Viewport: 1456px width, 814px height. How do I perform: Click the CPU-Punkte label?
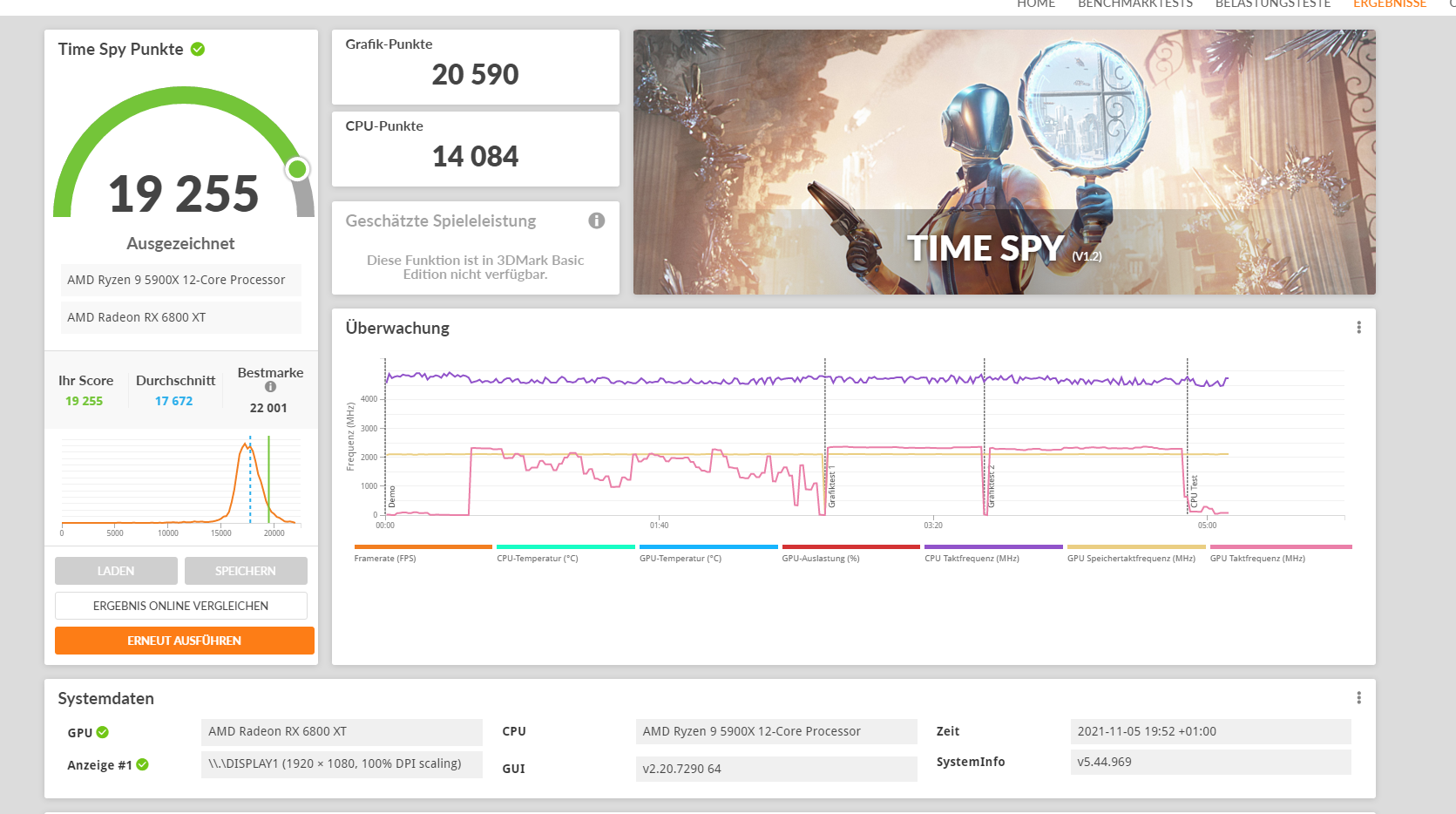coord(384,126)
